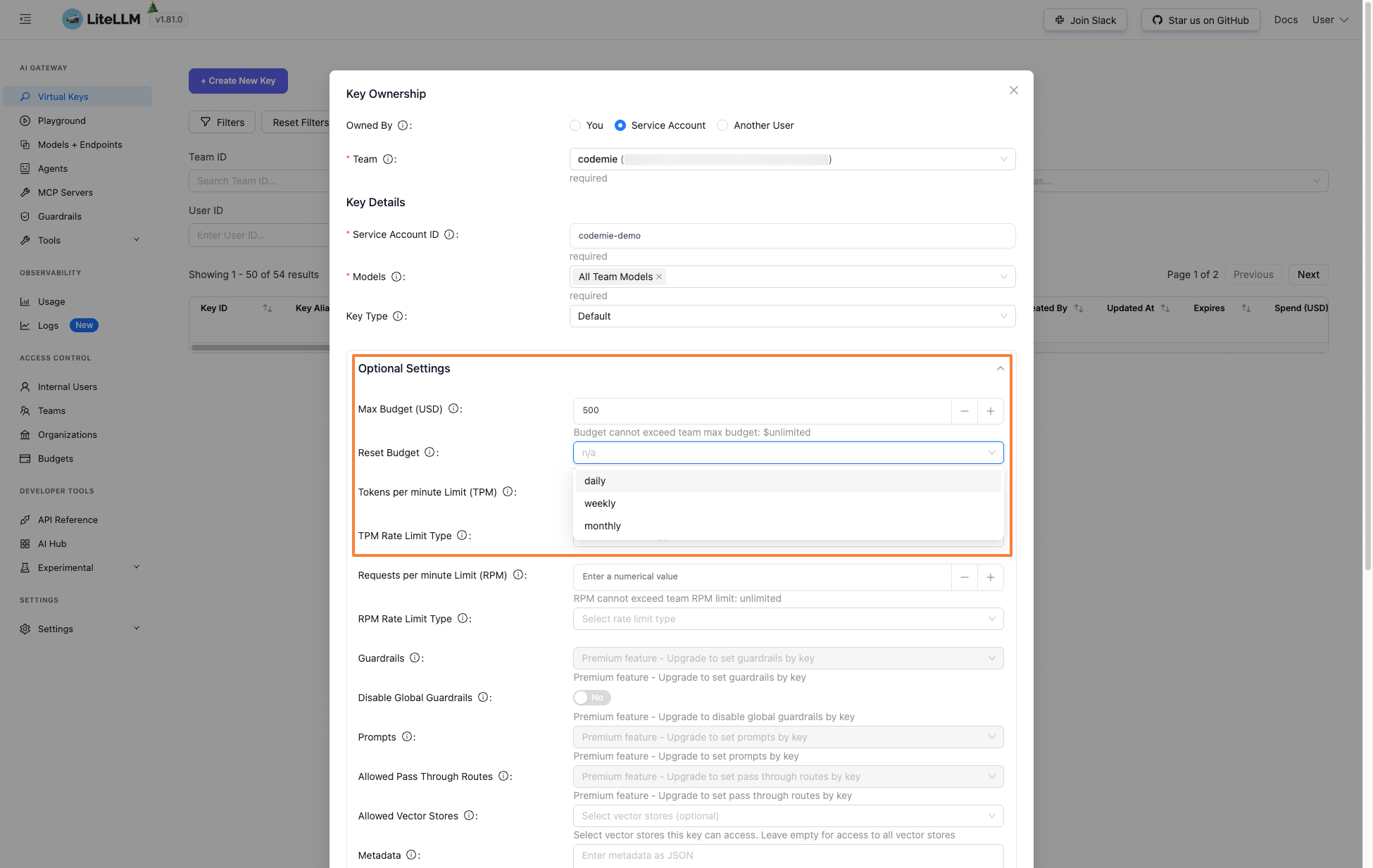The height and width of the screenshot is (868, 1373).
Task: Click minus stepper on RPM limit
Action: coord(964,577)
